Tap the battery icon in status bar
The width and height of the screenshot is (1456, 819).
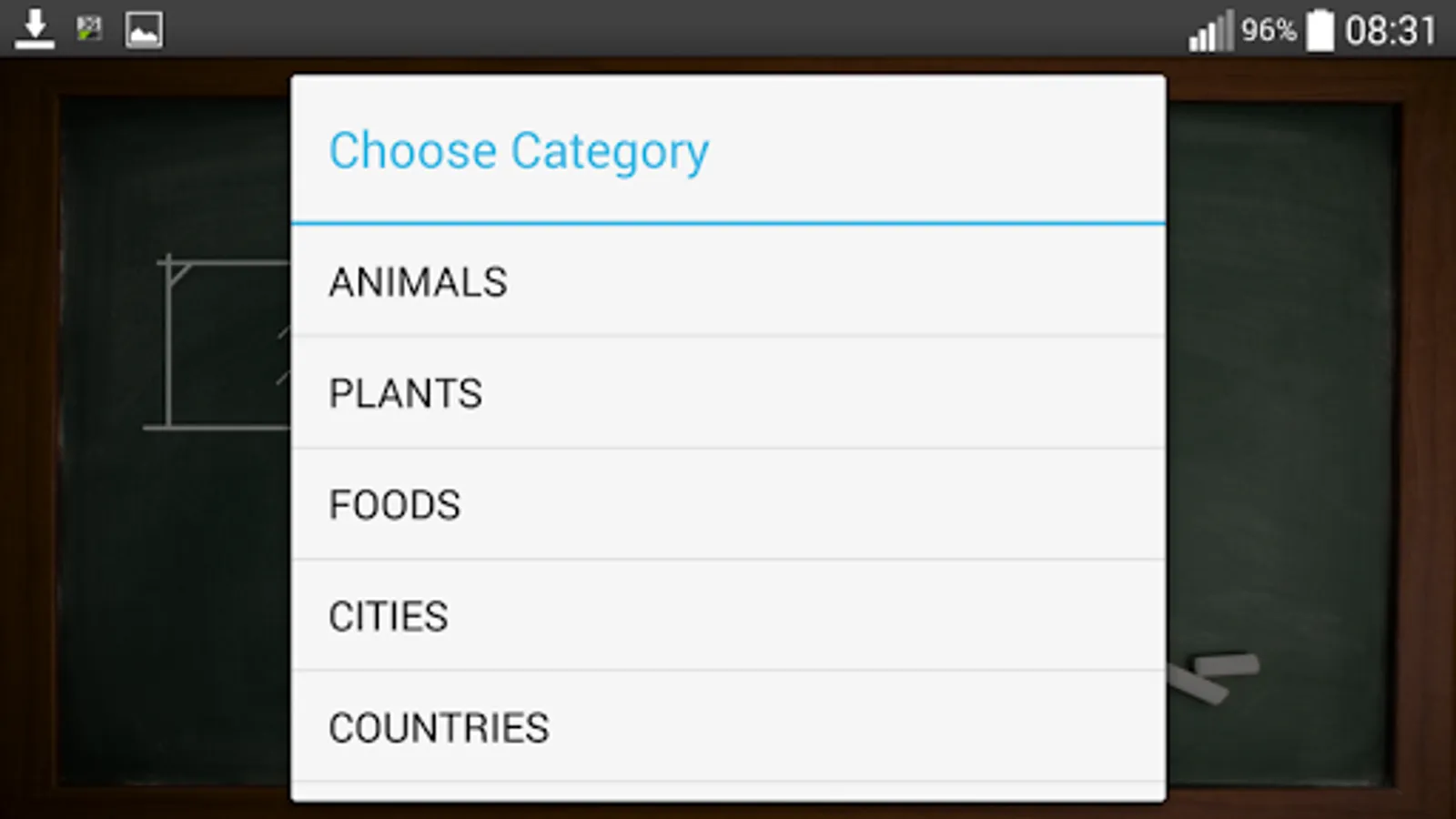(1320, 30)
